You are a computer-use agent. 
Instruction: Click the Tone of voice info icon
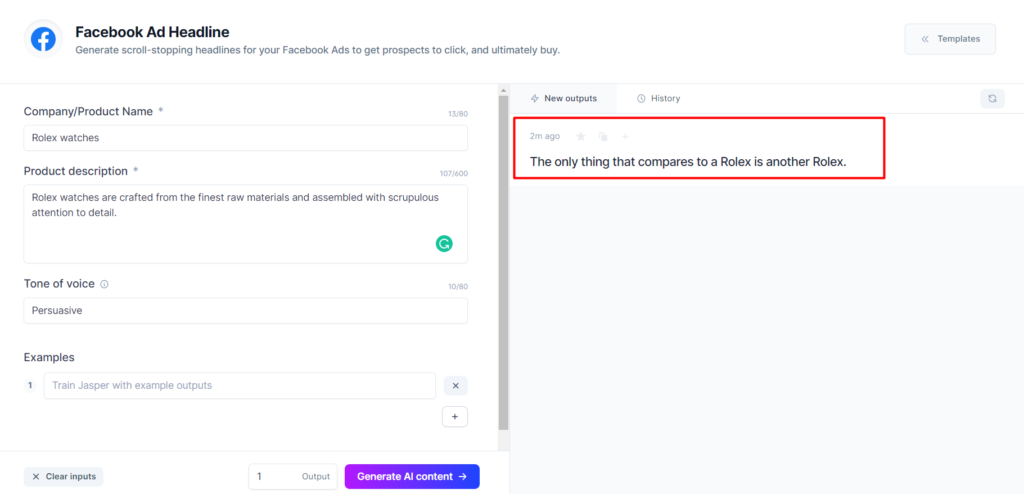coord(104,284)
